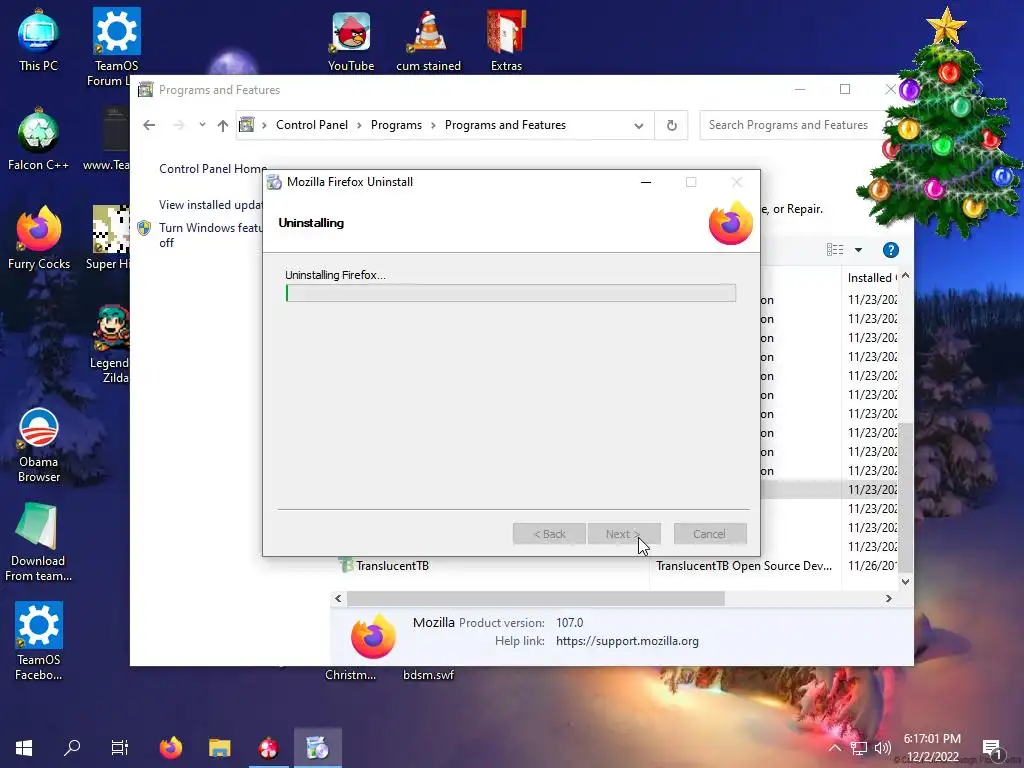Viewport: 1024px width, 768px height.
Task: Select the TranslucentTB program row
Action: point(615,566)
